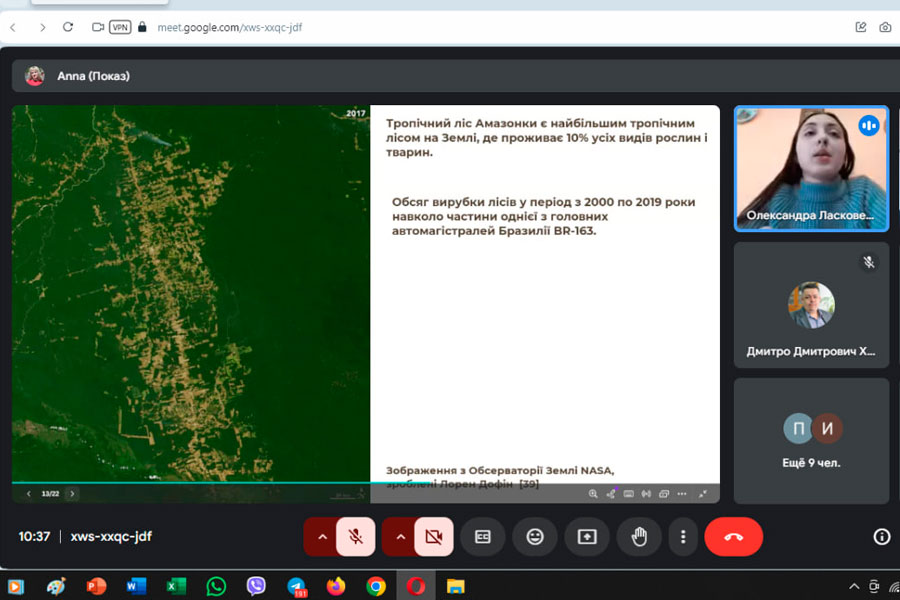Go to previous slide in presentation
Screen dimensions: 900x600
28,494
